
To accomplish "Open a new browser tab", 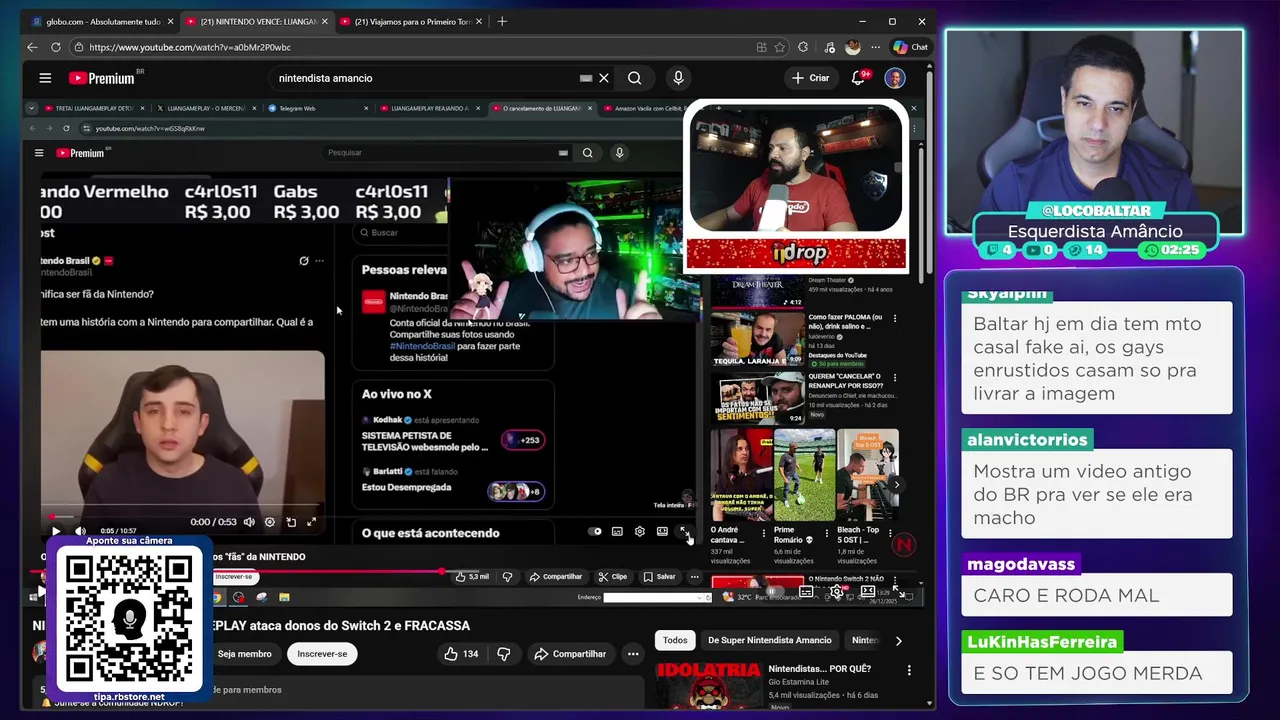I will (x=502, y=21).
